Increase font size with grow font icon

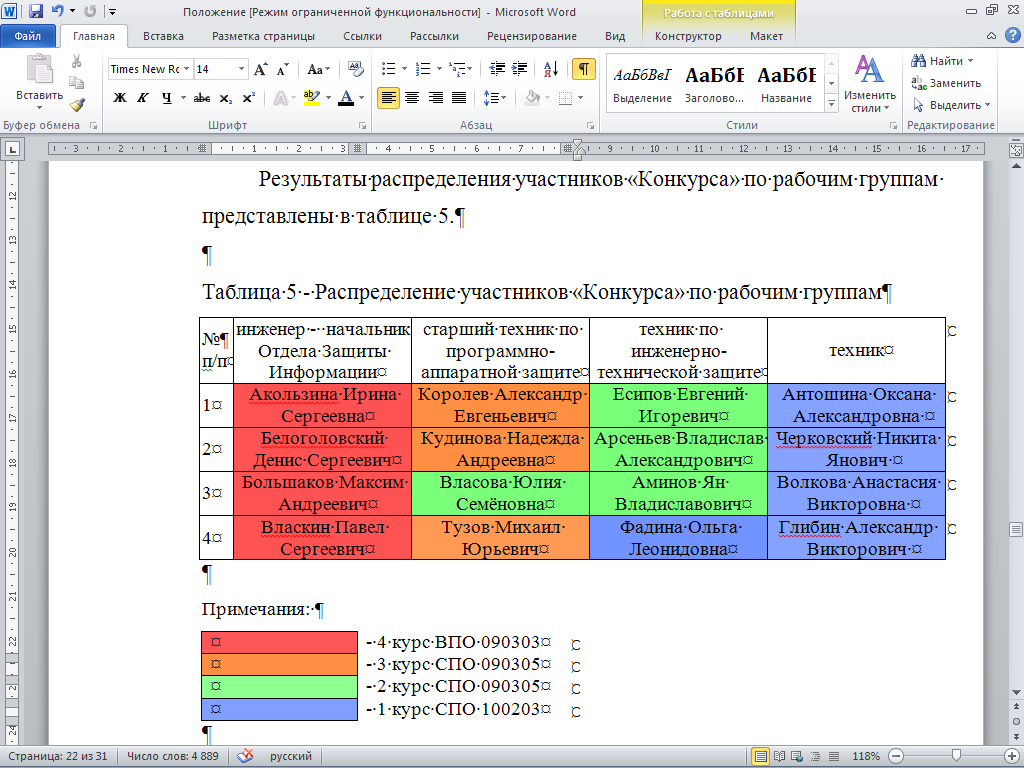coord(260,69)
